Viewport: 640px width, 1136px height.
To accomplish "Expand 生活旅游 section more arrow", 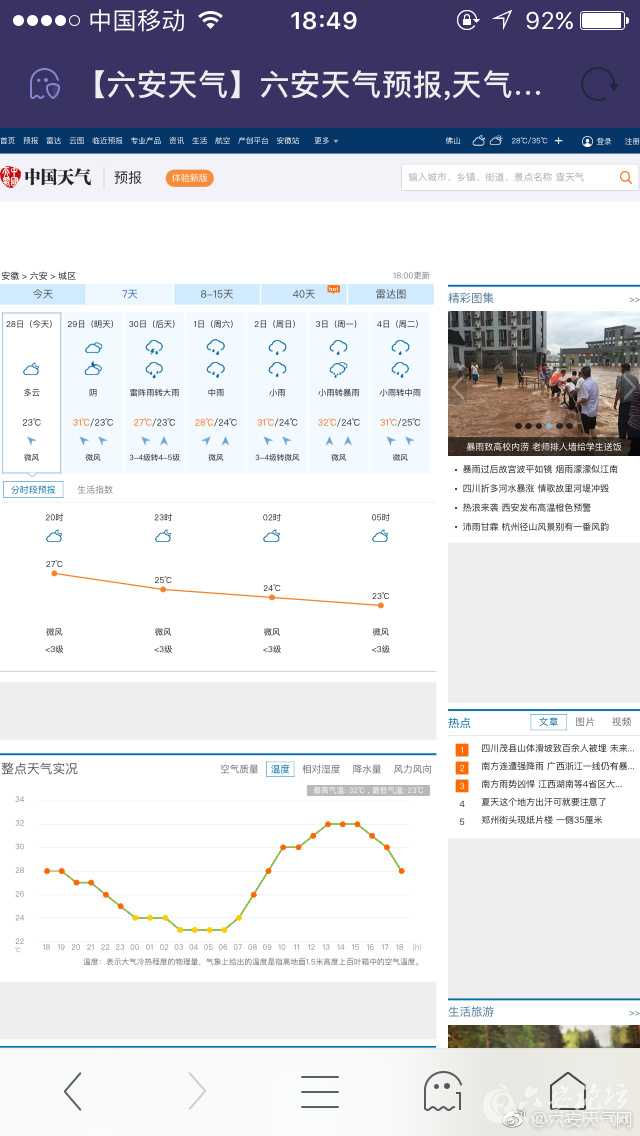I will (x=633, y=1012).
